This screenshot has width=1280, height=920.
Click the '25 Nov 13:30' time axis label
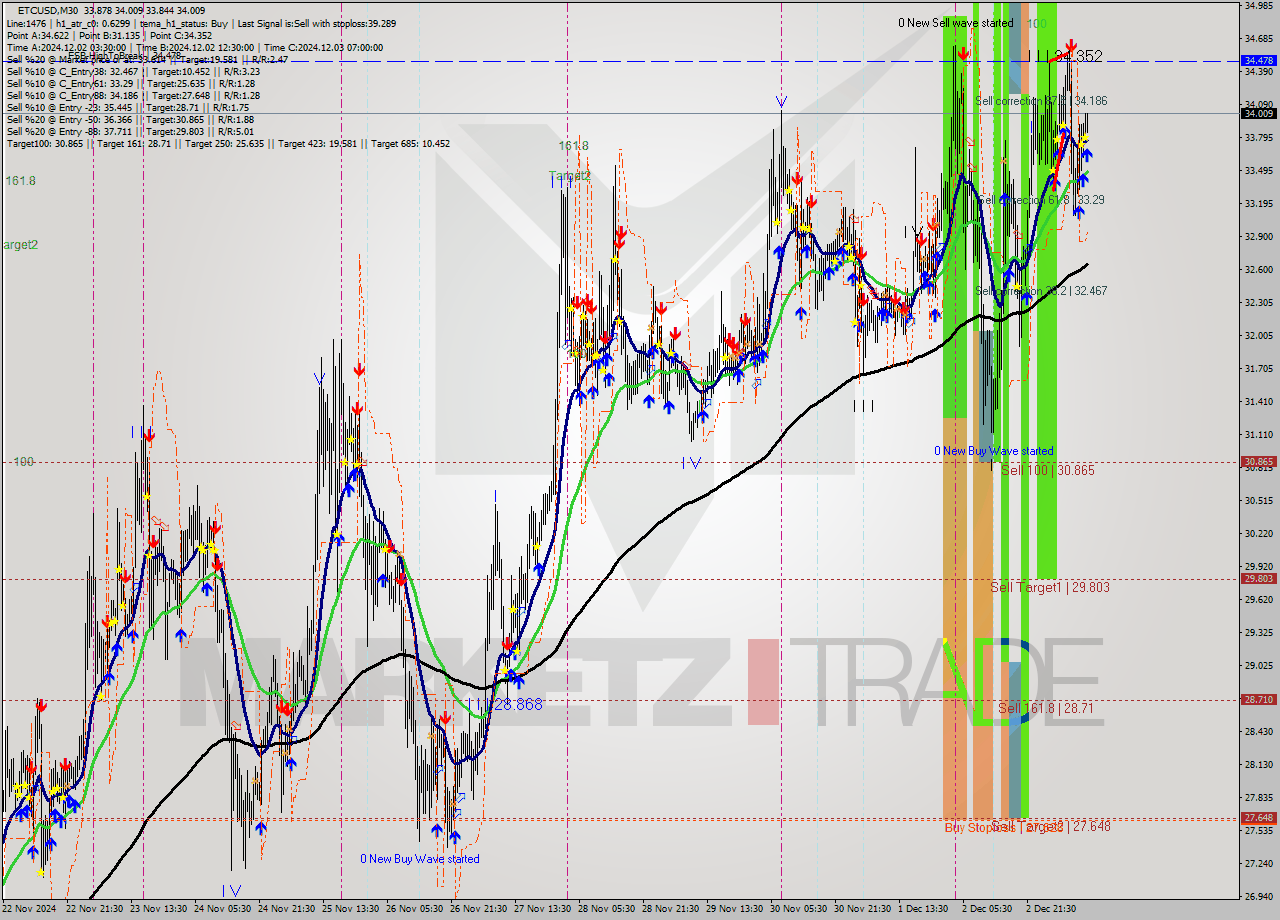pyautogui.click(x=351, y=909)
